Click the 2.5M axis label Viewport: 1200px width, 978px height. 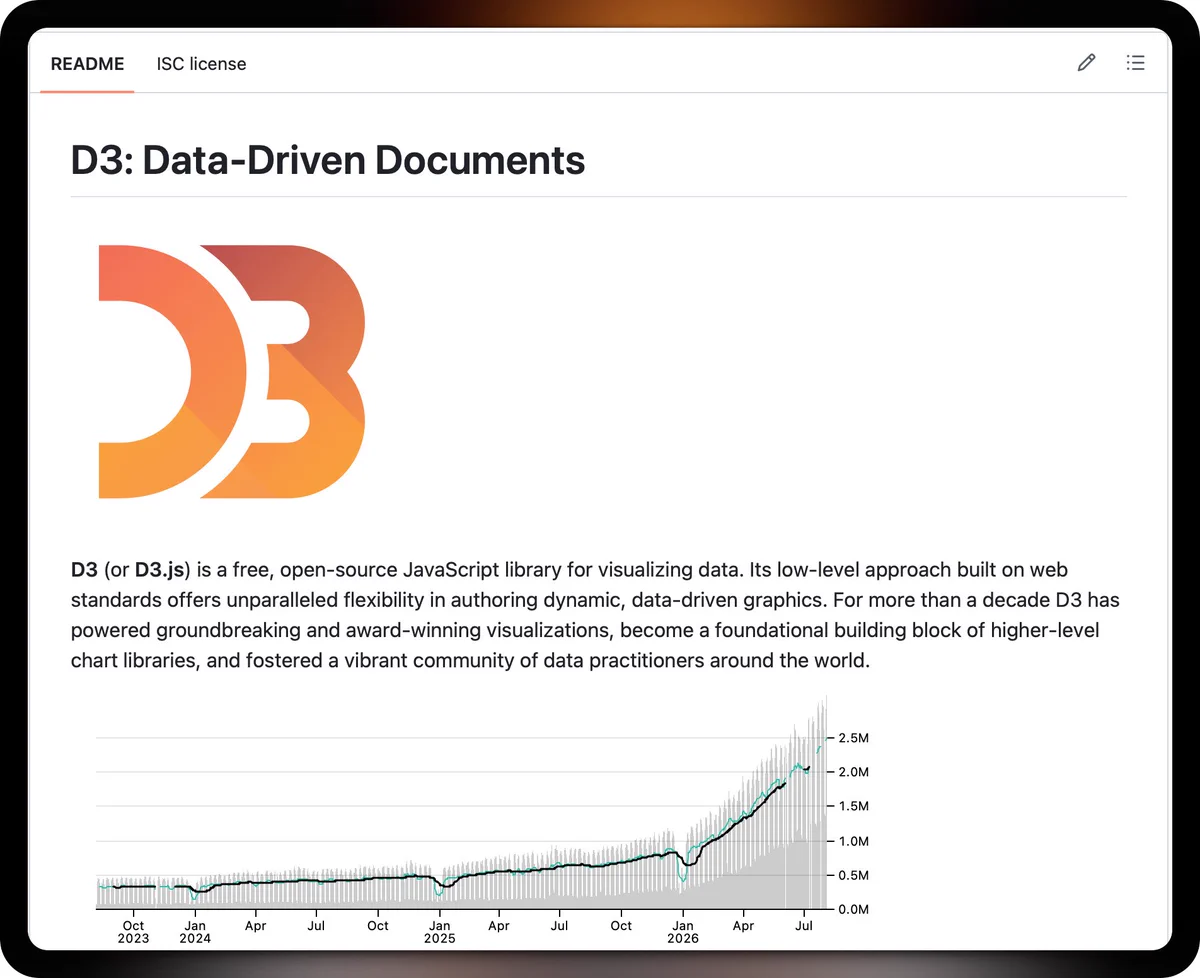tap(853, 738)
